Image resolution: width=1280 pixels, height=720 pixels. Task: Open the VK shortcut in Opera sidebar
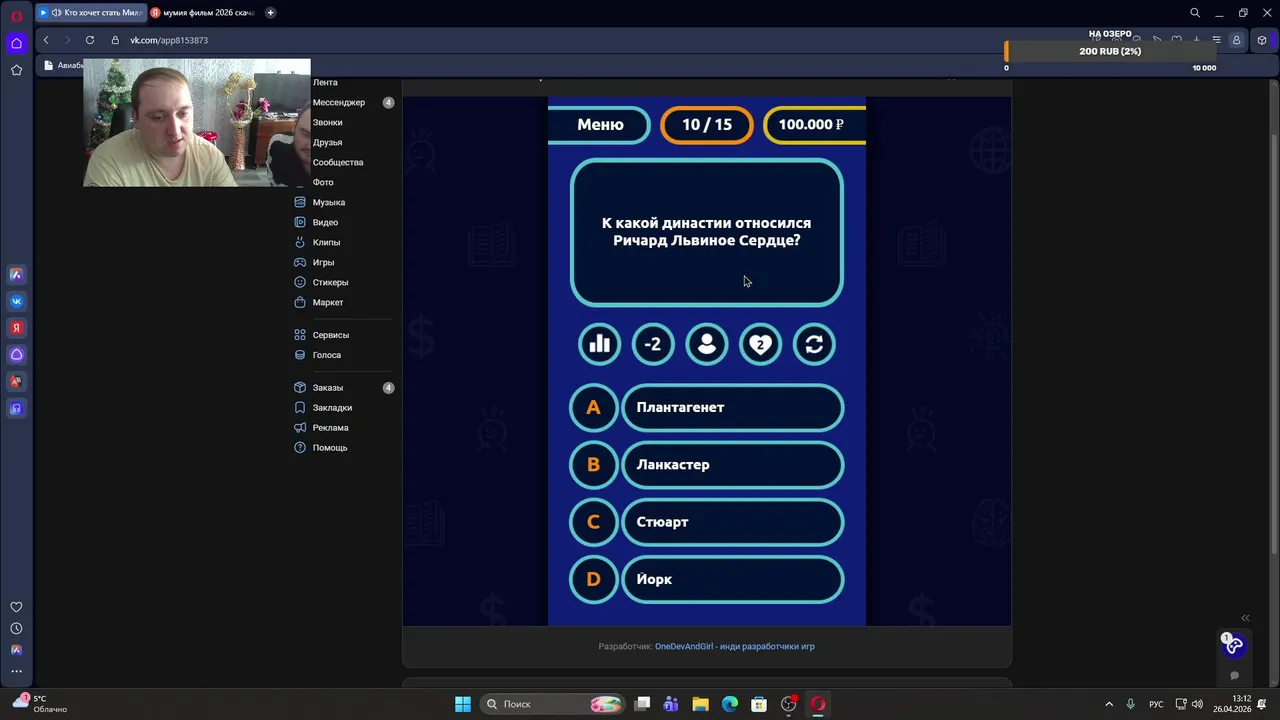16,301
